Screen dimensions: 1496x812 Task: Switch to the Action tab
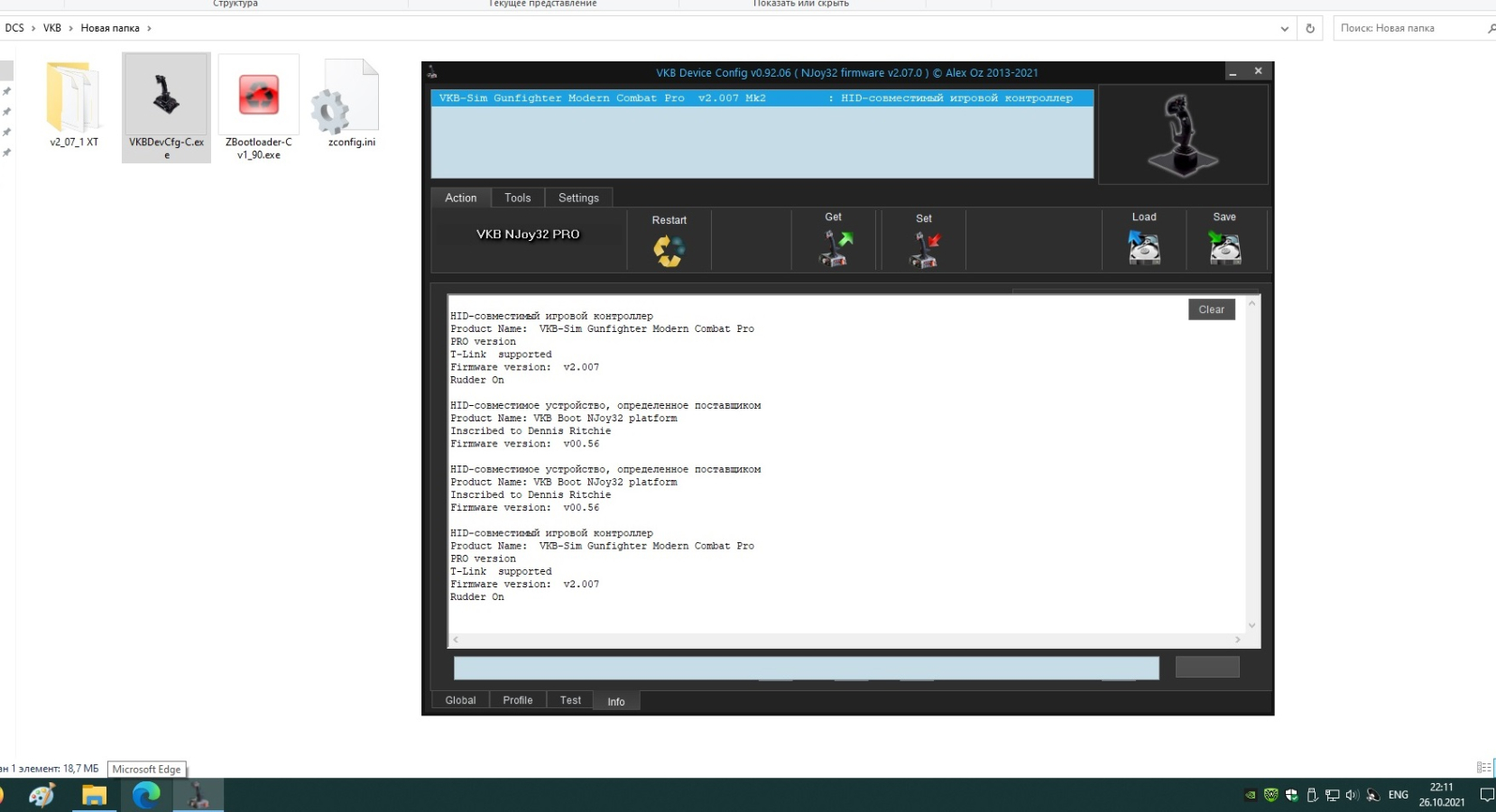(460, 198)
